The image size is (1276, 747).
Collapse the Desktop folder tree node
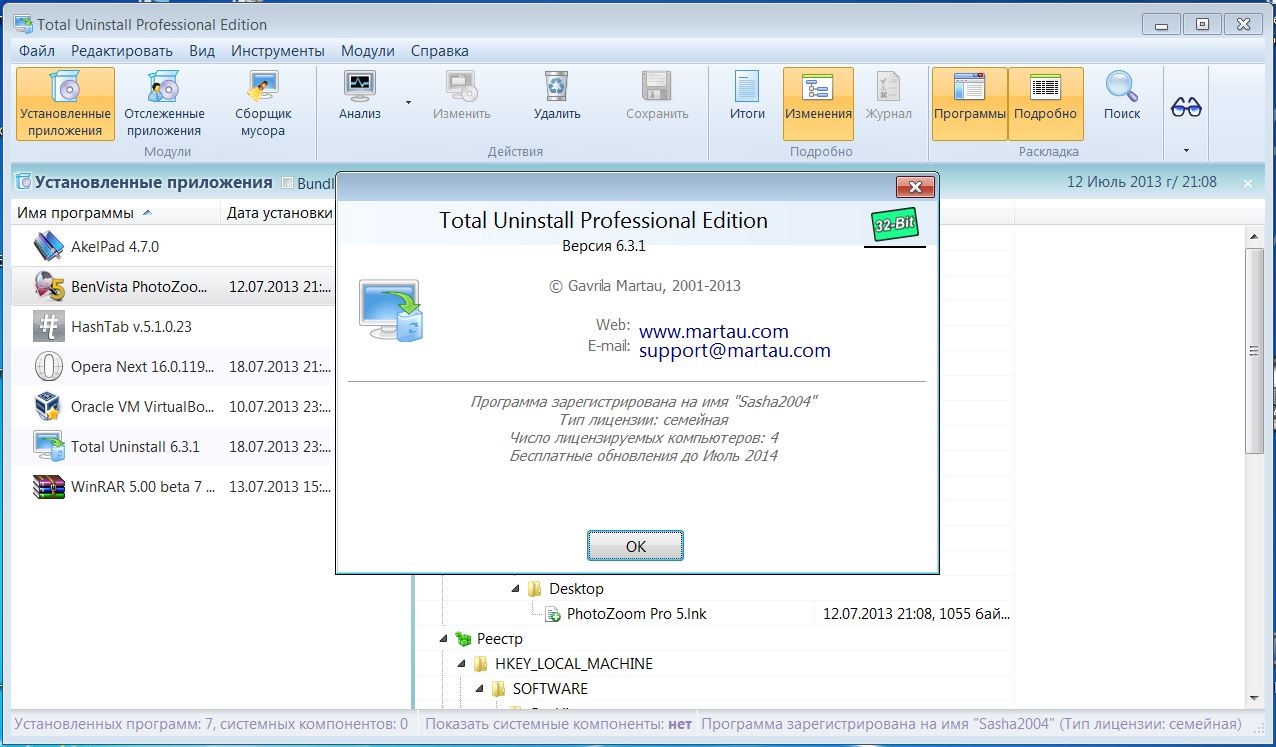point(516,589)
